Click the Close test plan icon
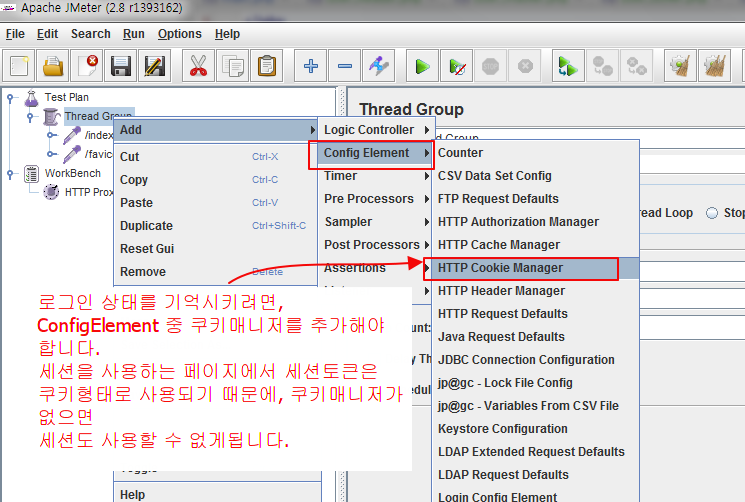The image size is (745, 502). (87, 66)
